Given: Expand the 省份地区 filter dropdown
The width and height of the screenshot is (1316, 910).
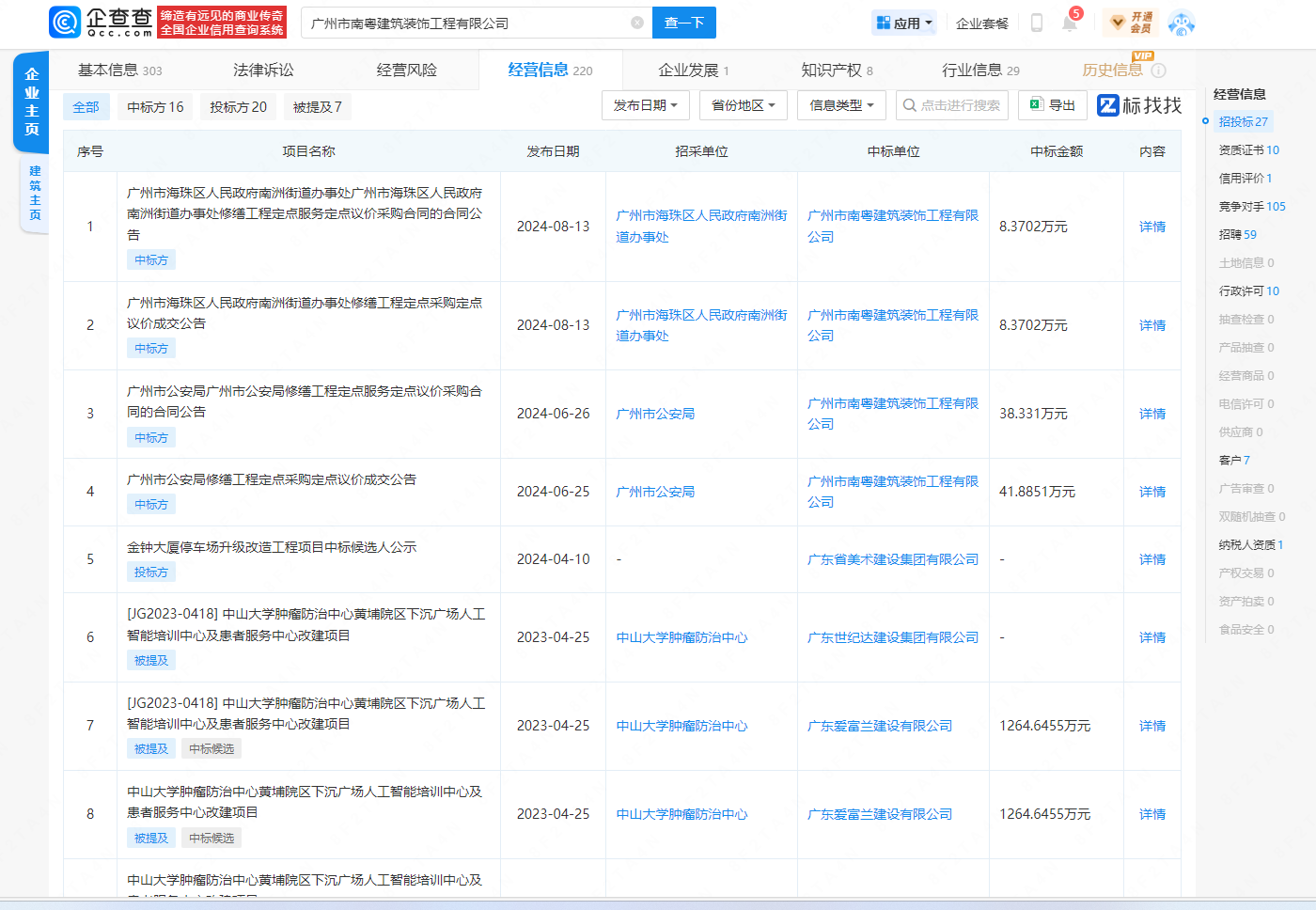Looking at the screenshot, I should click(x=744, y=105).
